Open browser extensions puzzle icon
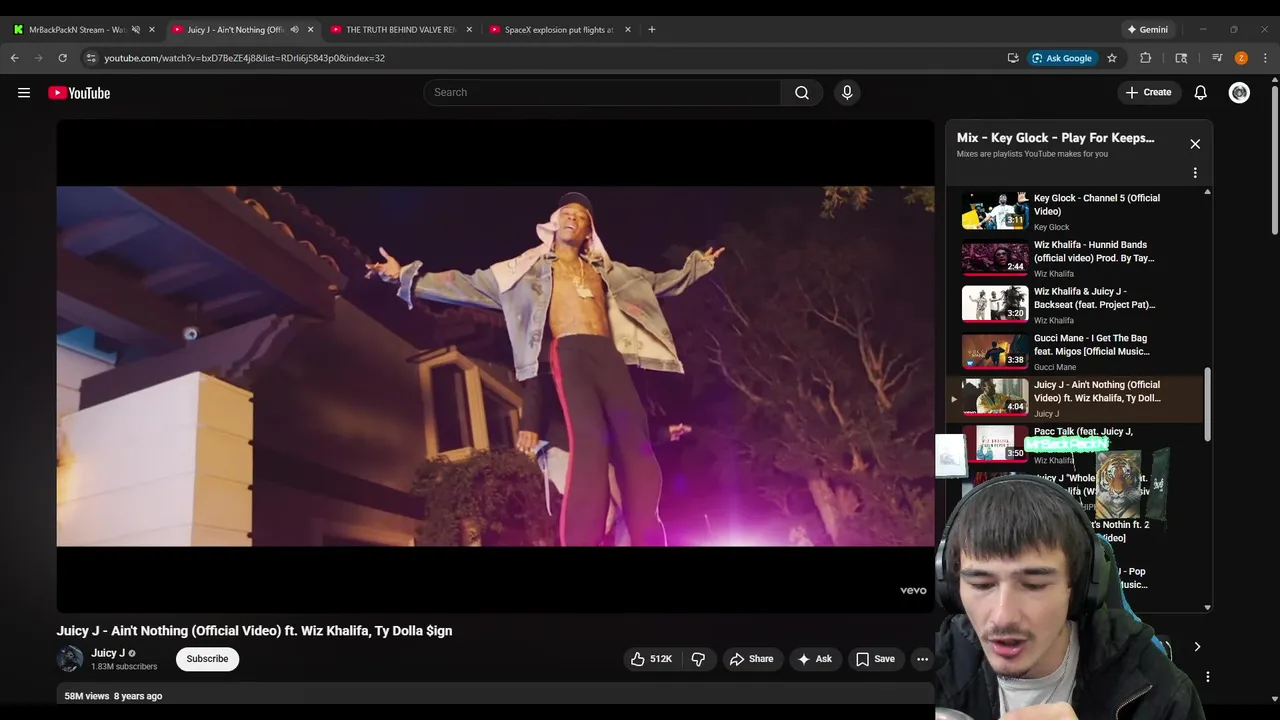Viewport: 1280px width, 720px height. [1146, 58]
